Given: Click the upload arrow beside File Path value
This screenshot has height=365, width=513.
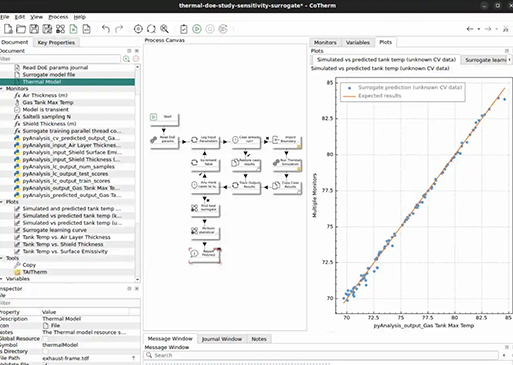Looking at the screenshot, I should (x=134, y=358).
